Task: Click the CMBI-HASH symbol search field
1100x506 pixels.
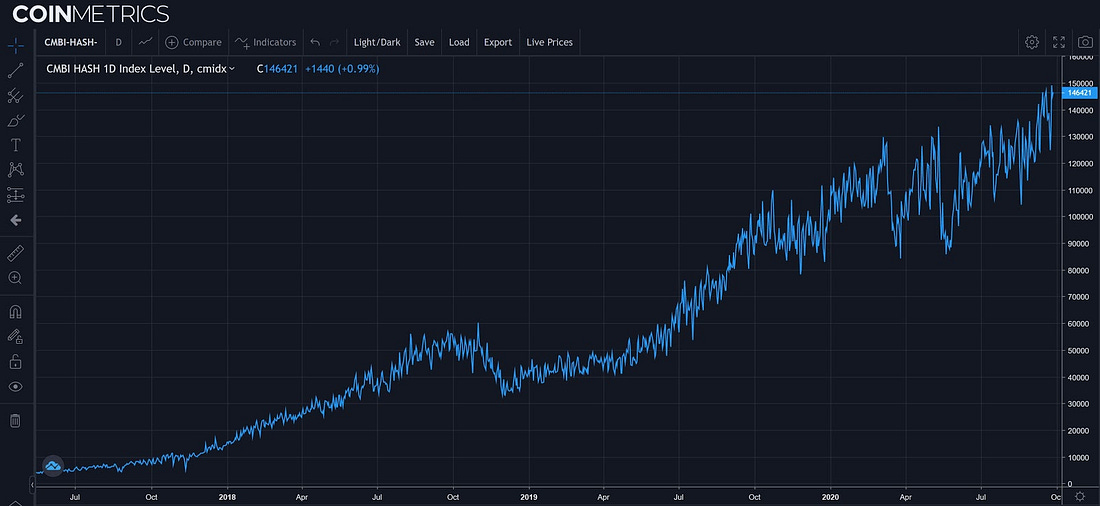Action: click(70, 42)
